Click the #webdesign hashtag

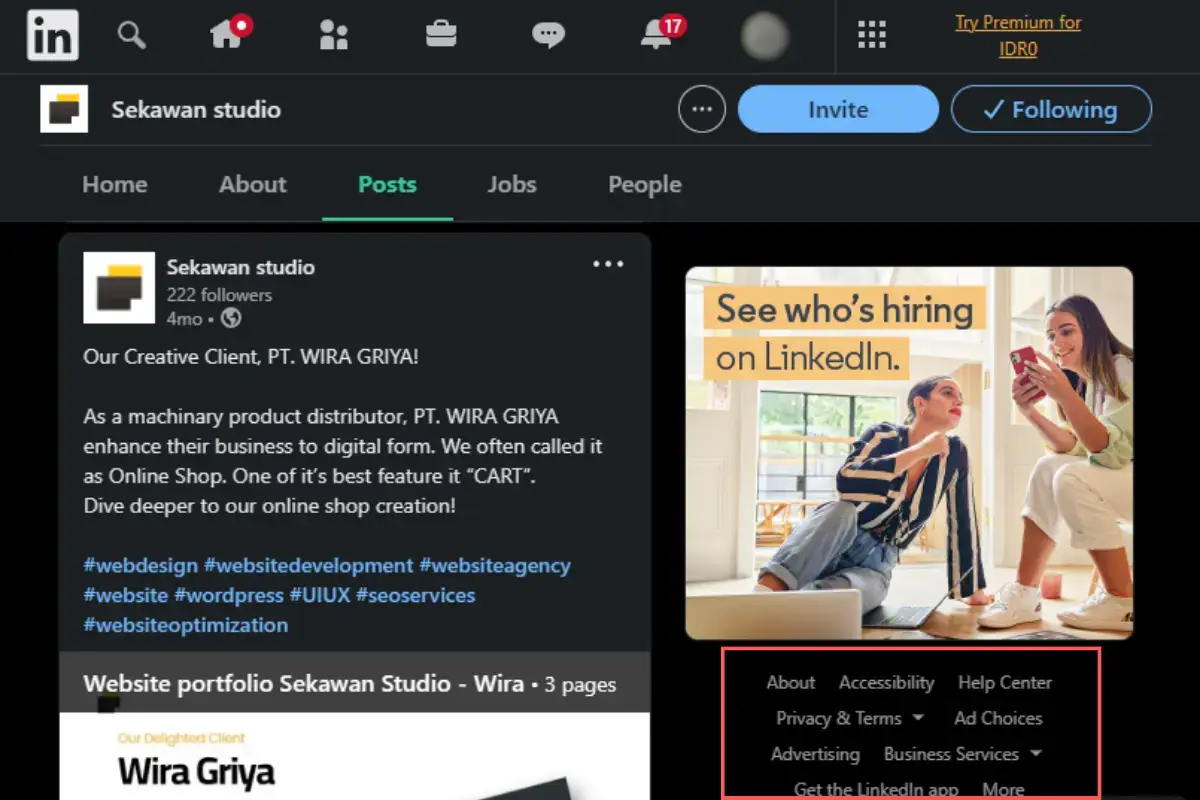(x=141, y=565)
